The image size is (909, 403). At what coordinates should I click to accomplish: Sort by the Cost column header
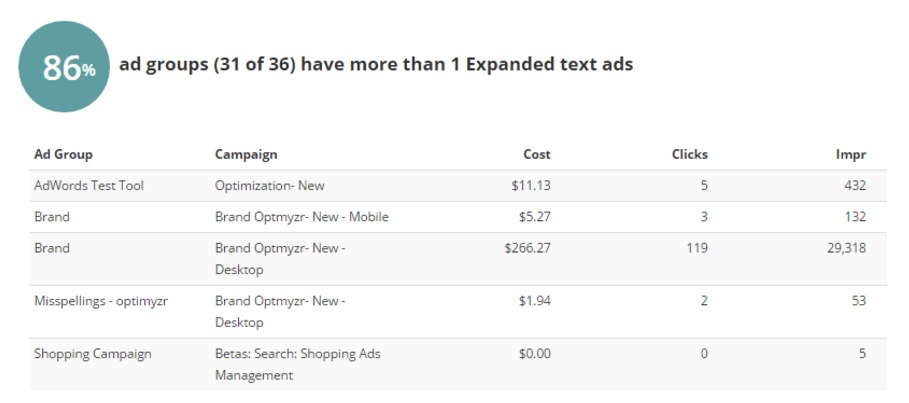(537, 154)
